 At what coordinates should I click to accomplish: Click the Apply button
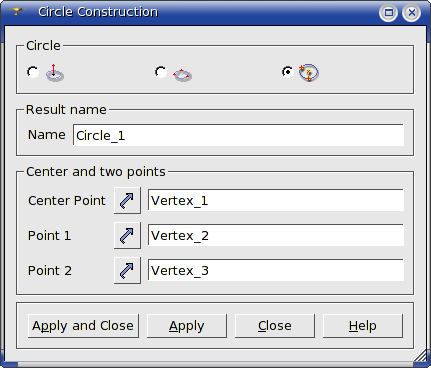point(187,326)
